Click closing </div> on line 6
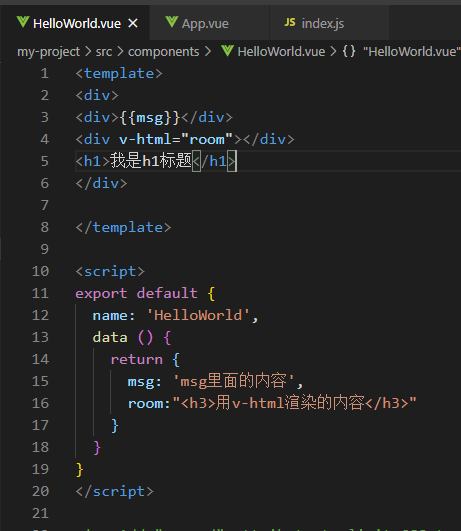The image size is (461, 531). pyautogui.click(x=101, y=184)
